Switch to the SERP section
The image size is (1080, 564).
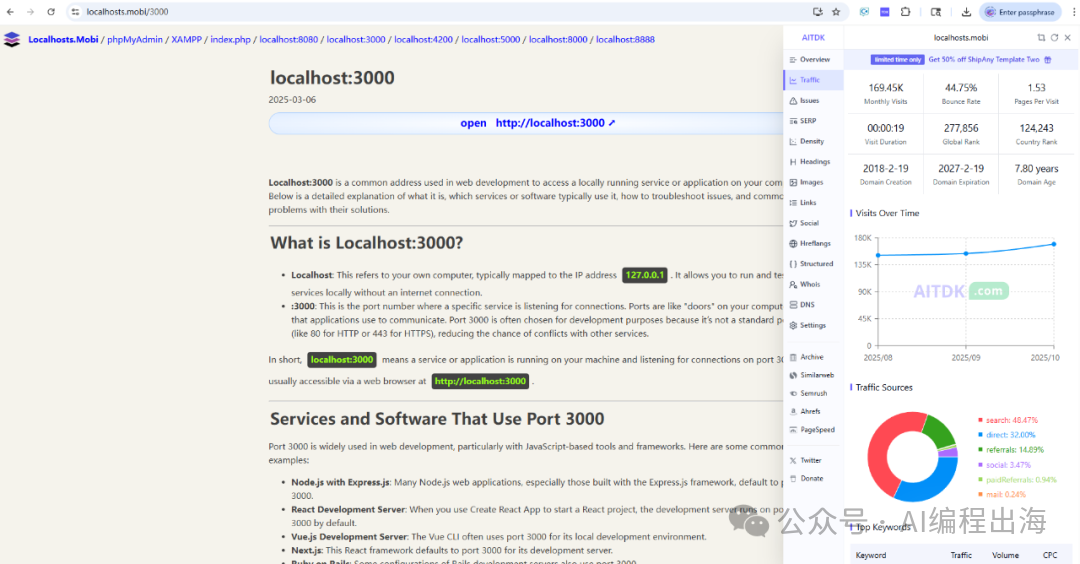click(813, 121)
